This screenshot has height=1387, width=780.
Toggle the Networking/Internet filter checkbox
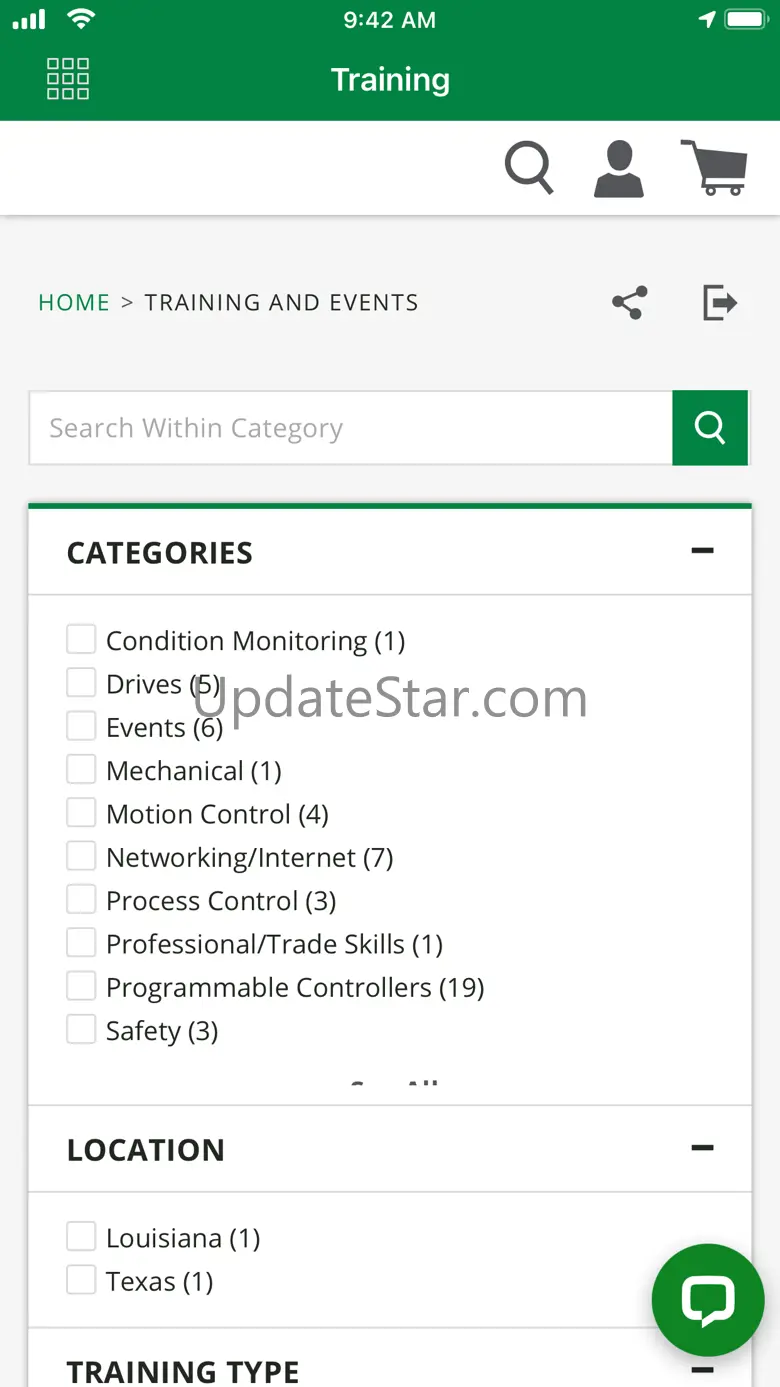click(x=81, y=856)
